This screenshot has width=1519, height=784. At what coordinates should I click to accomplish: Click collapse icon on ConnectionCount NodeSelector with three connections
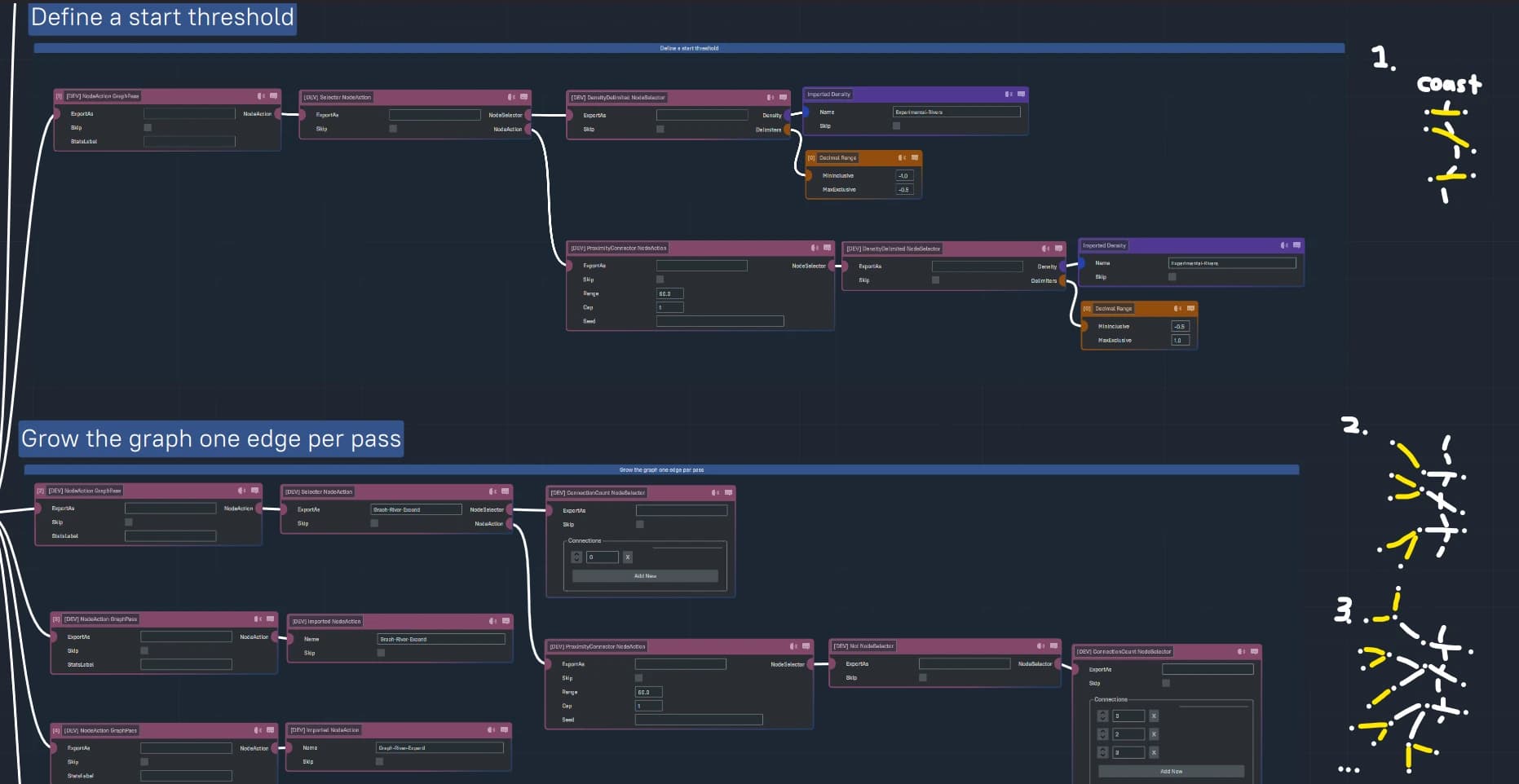(x=1241, y=651)
